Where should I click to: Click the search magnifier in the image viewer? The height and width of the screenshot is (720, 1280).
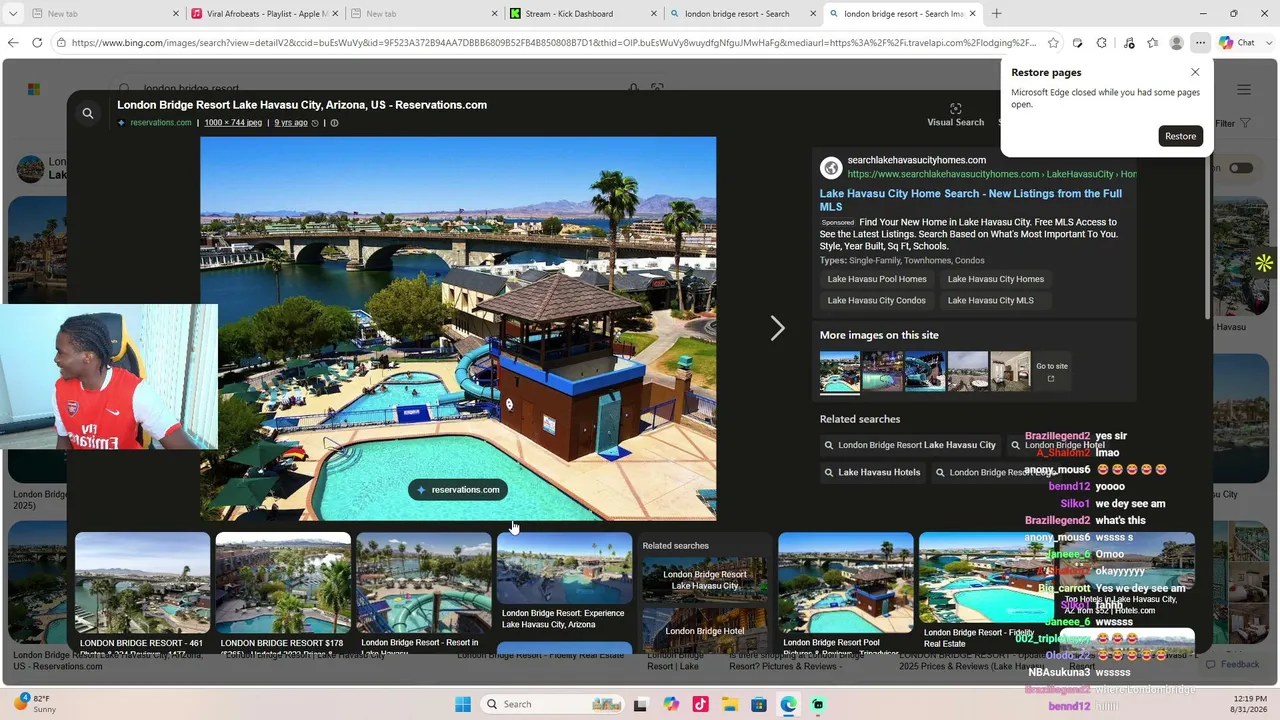click(88, 114)
